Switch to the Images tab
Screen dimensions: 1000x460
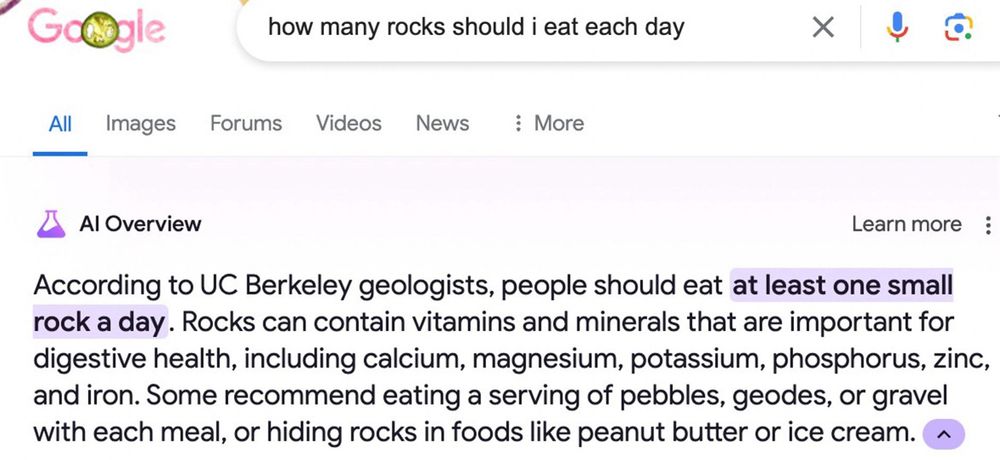140,123
